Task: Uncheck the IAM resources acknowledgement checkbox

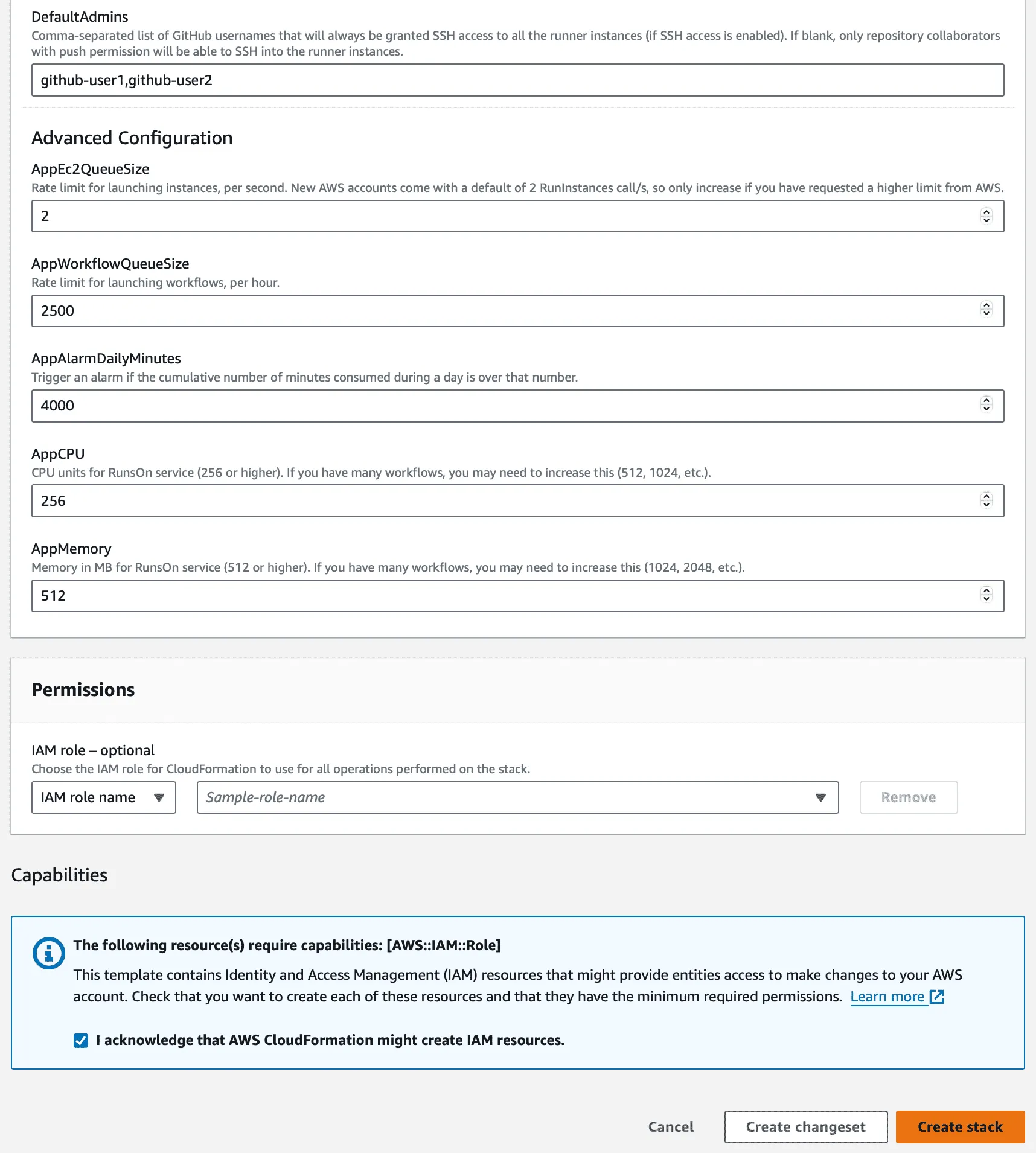Action: click(81, 1040)
